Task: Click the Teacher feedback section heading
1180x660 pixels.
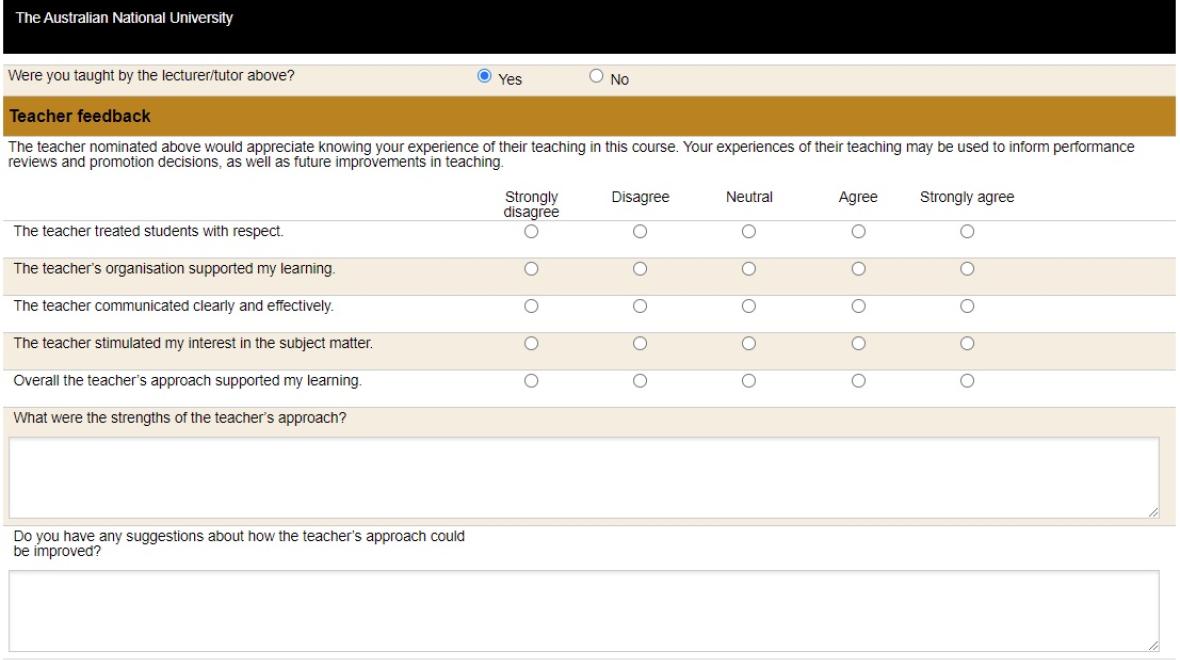Action: point(80,116)
